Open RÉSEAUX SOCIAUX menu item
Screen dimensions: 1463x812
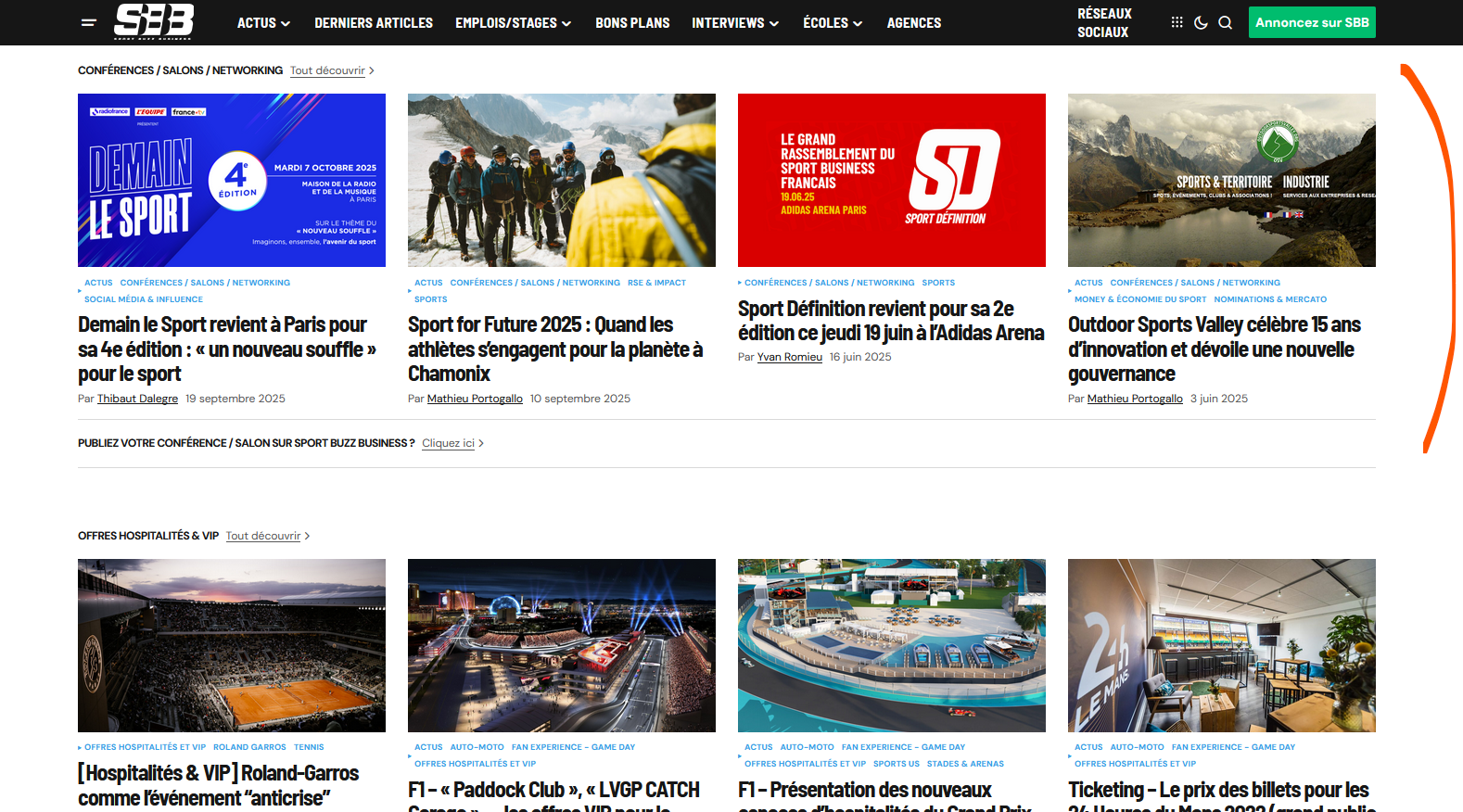(1104, 22)
